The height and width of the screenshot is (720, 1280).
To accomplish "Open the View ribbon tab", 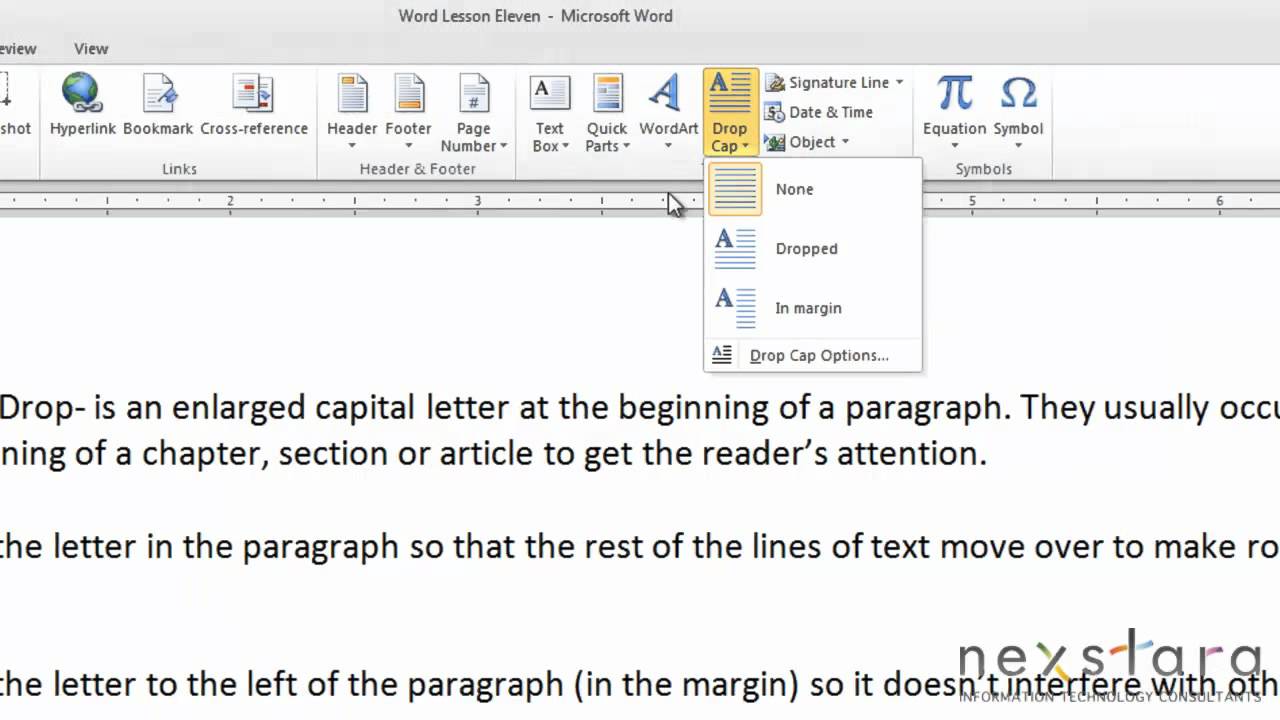I will [x=91, y=48].
